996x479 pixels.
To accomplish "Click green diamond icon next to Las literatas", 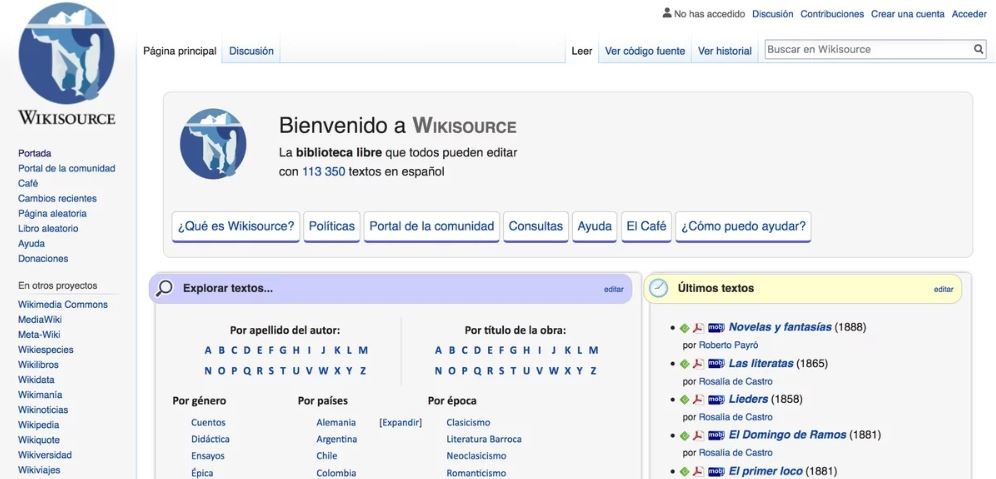I will (684, 364).
